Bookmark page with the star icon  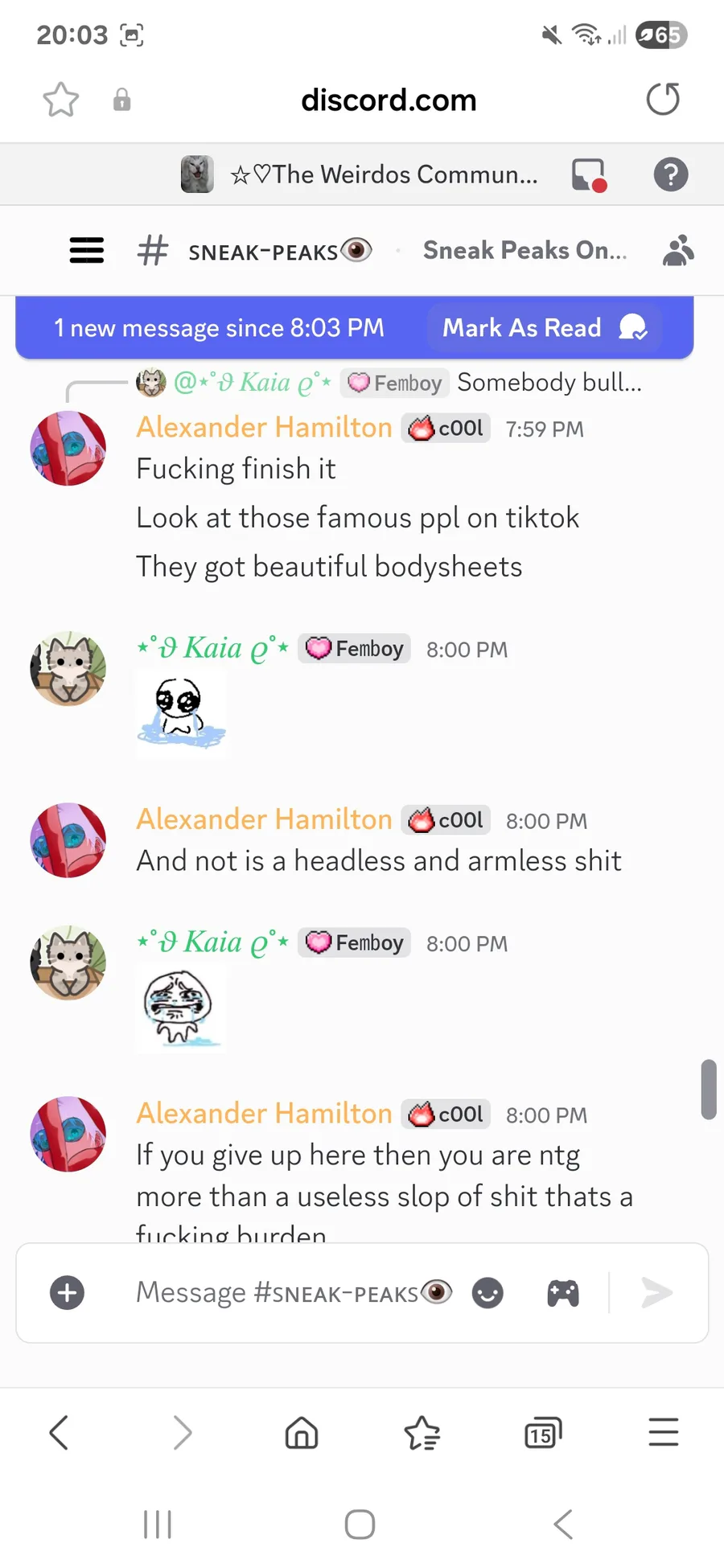pos(61,100)
